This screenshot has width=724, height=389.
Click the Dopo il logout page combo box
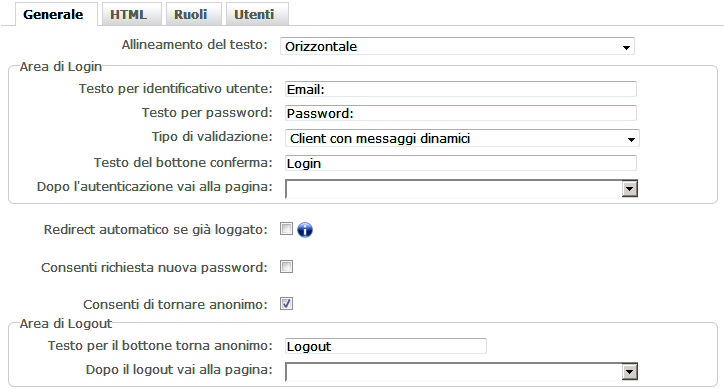461,371
